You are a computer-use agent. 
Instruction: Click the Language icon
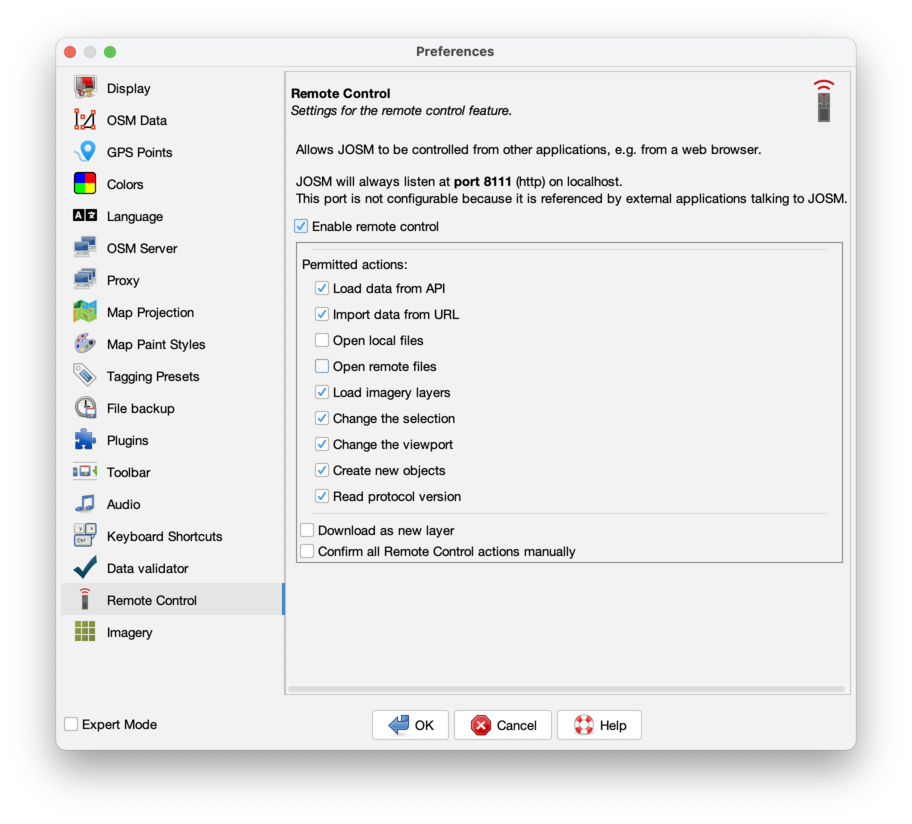[x=85, y=216]
